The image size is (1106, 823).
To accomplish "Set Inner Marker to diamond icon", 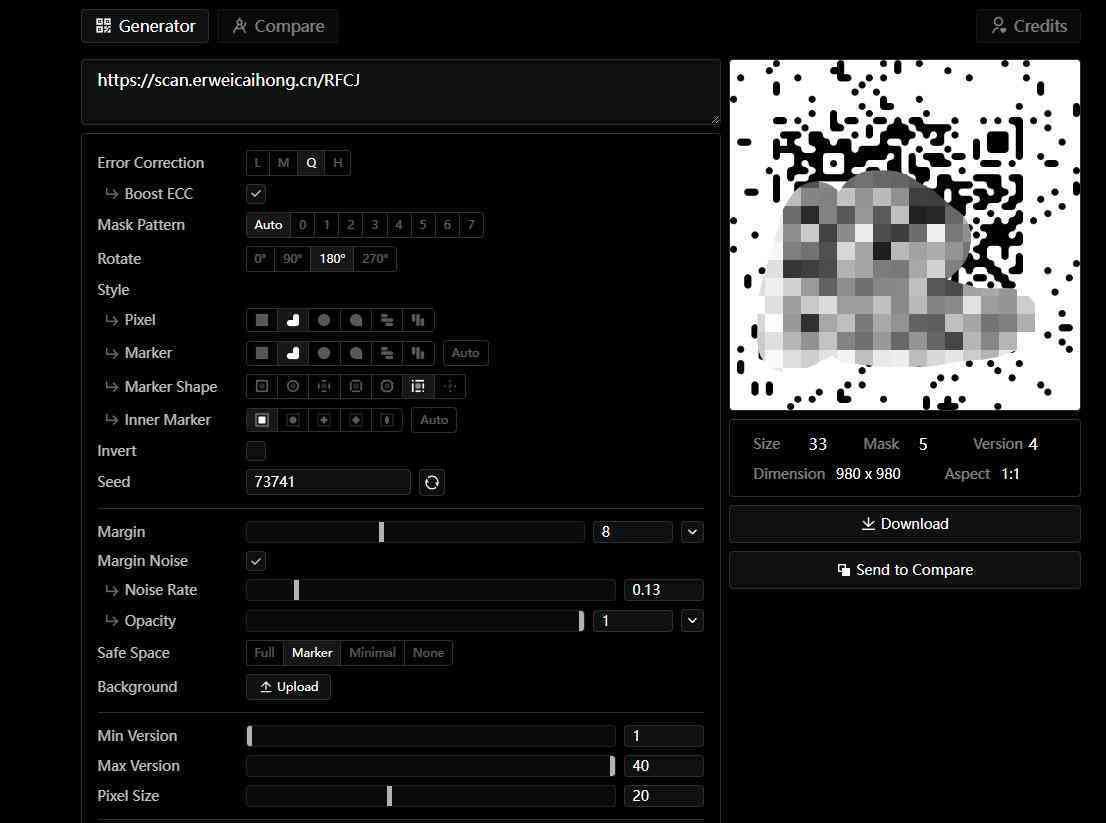I will pyautogui.click(x=356, y=420).
